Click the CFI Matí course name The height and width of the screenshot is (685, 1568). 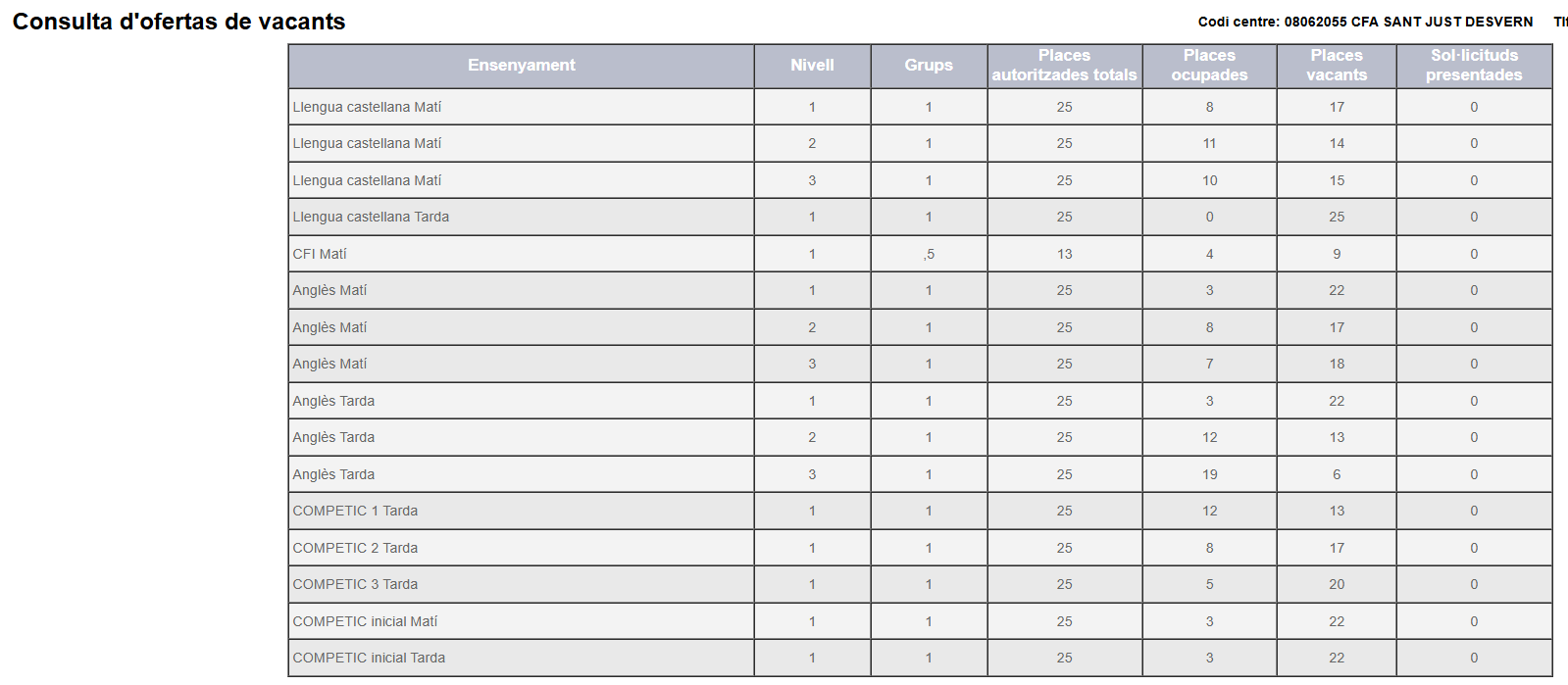tap(320, 254)
